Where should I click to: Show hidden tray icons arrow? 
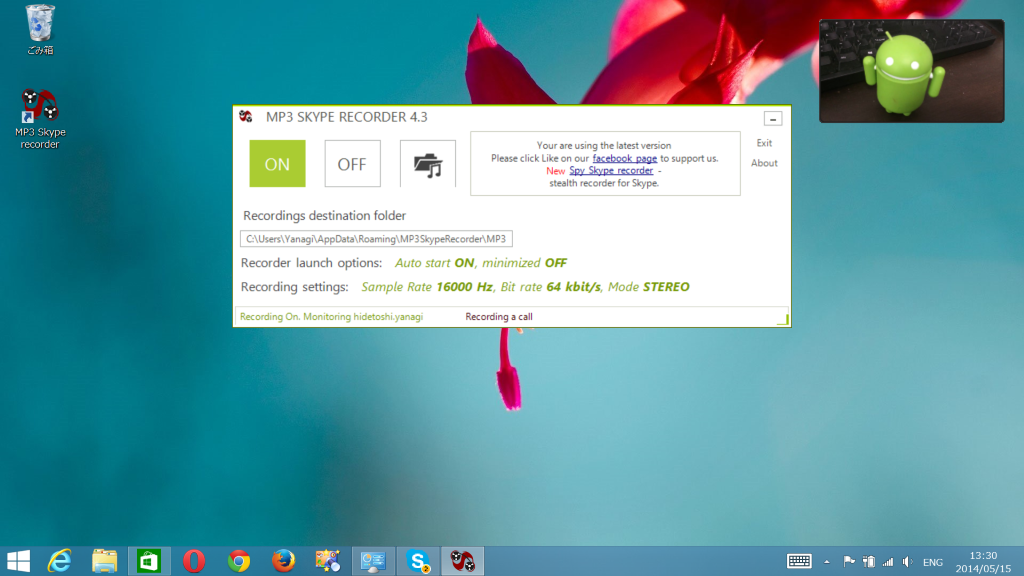pos(827,562)
